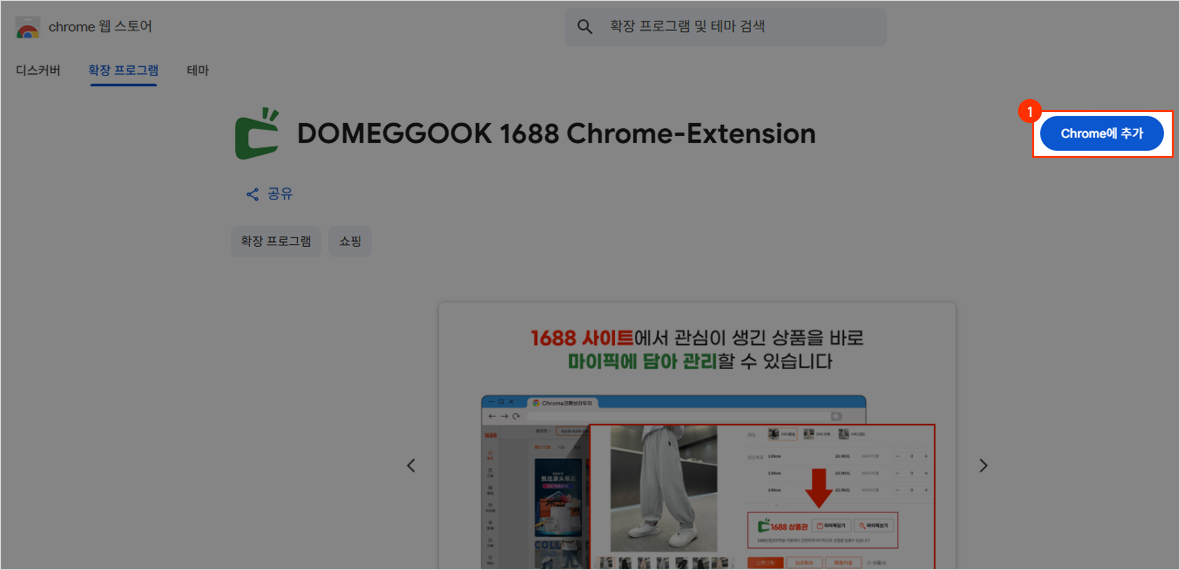The height and width of the screenshot is (570, 1180).
Task: Click the orange number 1 badge
Action: click(x=1029, y=111)
